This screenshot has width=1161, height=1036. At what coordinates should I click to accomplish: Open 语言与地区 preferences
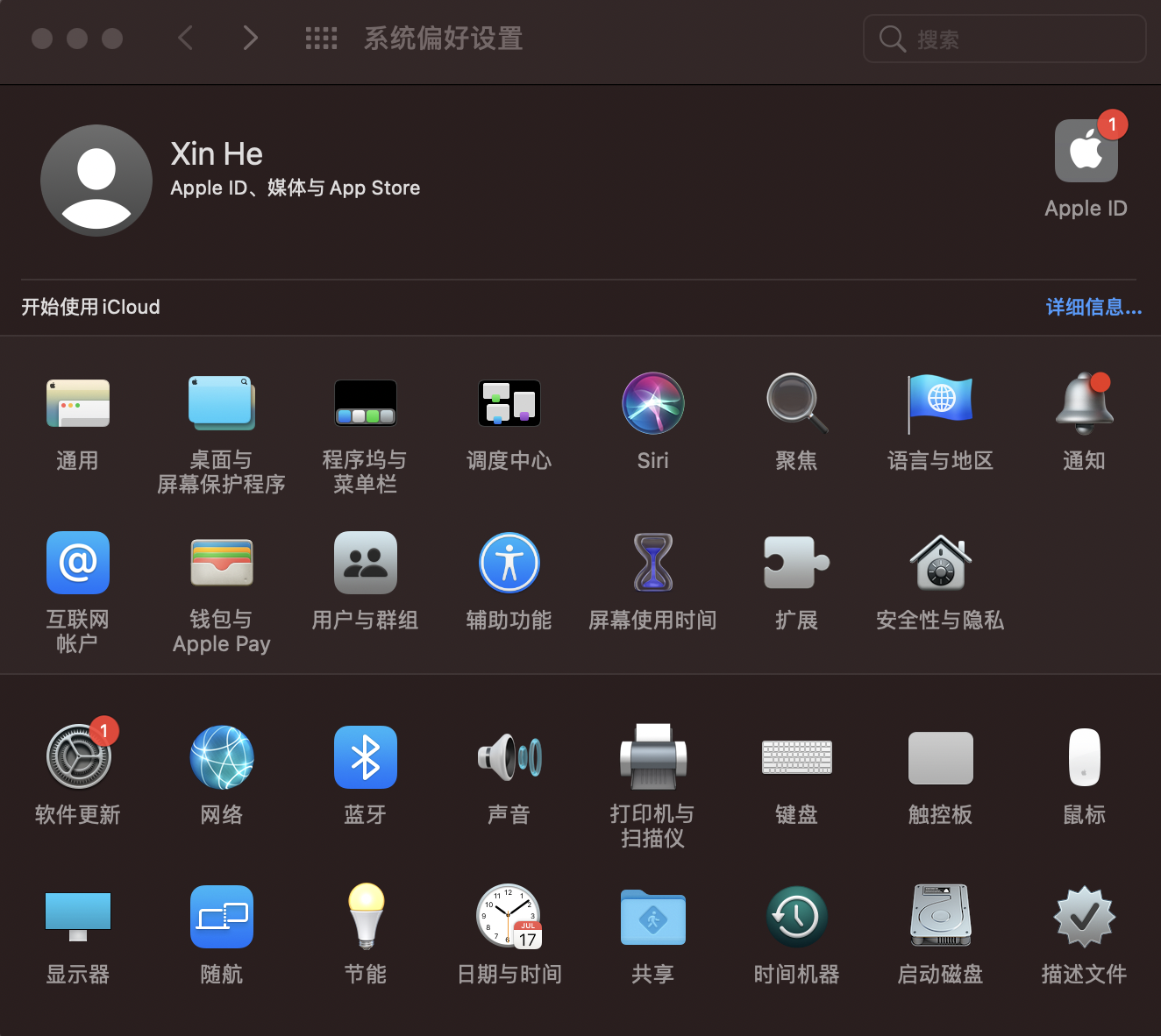point(941,404)
